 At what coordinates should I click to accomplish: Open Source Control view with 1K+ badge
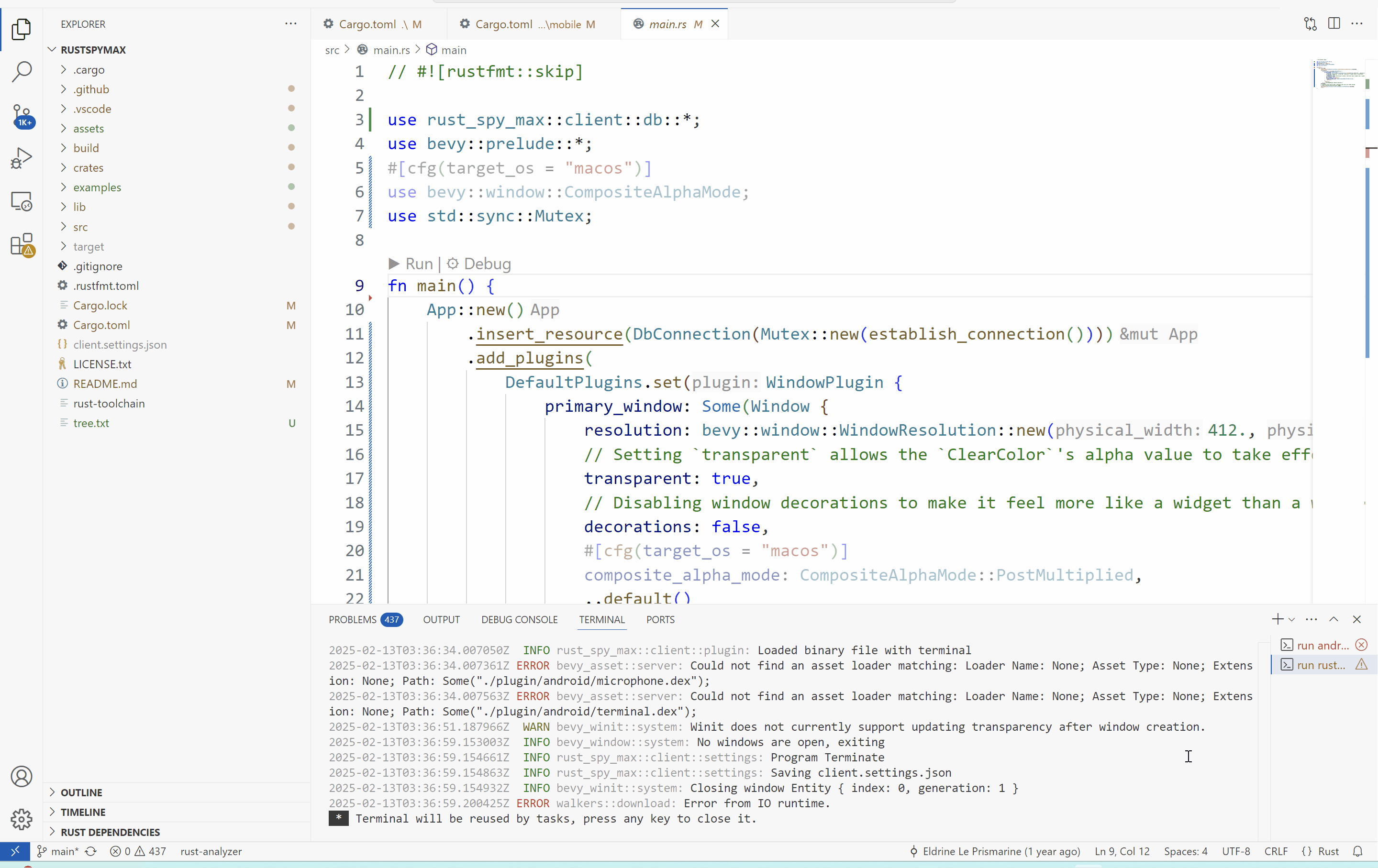pyautogui.click(x=22, y=116)
